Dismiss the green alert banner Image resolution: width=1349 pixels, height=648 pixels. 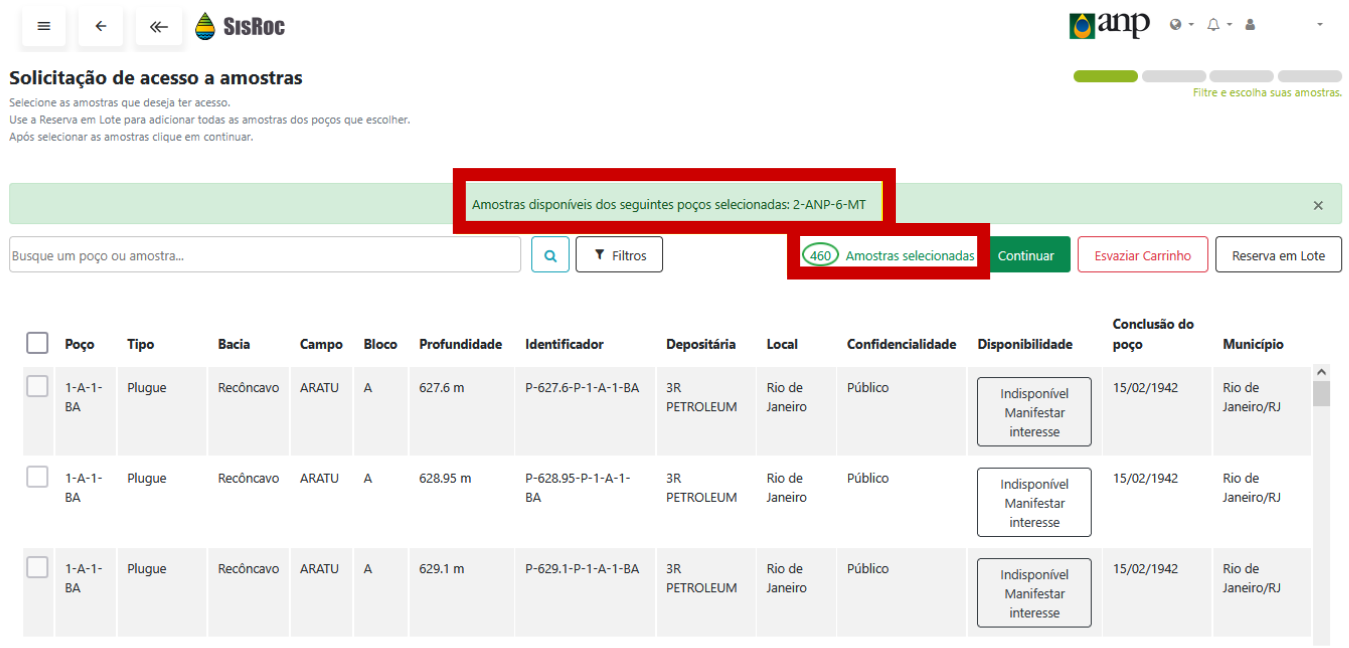pyautogui.click(x=1318, y=205)
